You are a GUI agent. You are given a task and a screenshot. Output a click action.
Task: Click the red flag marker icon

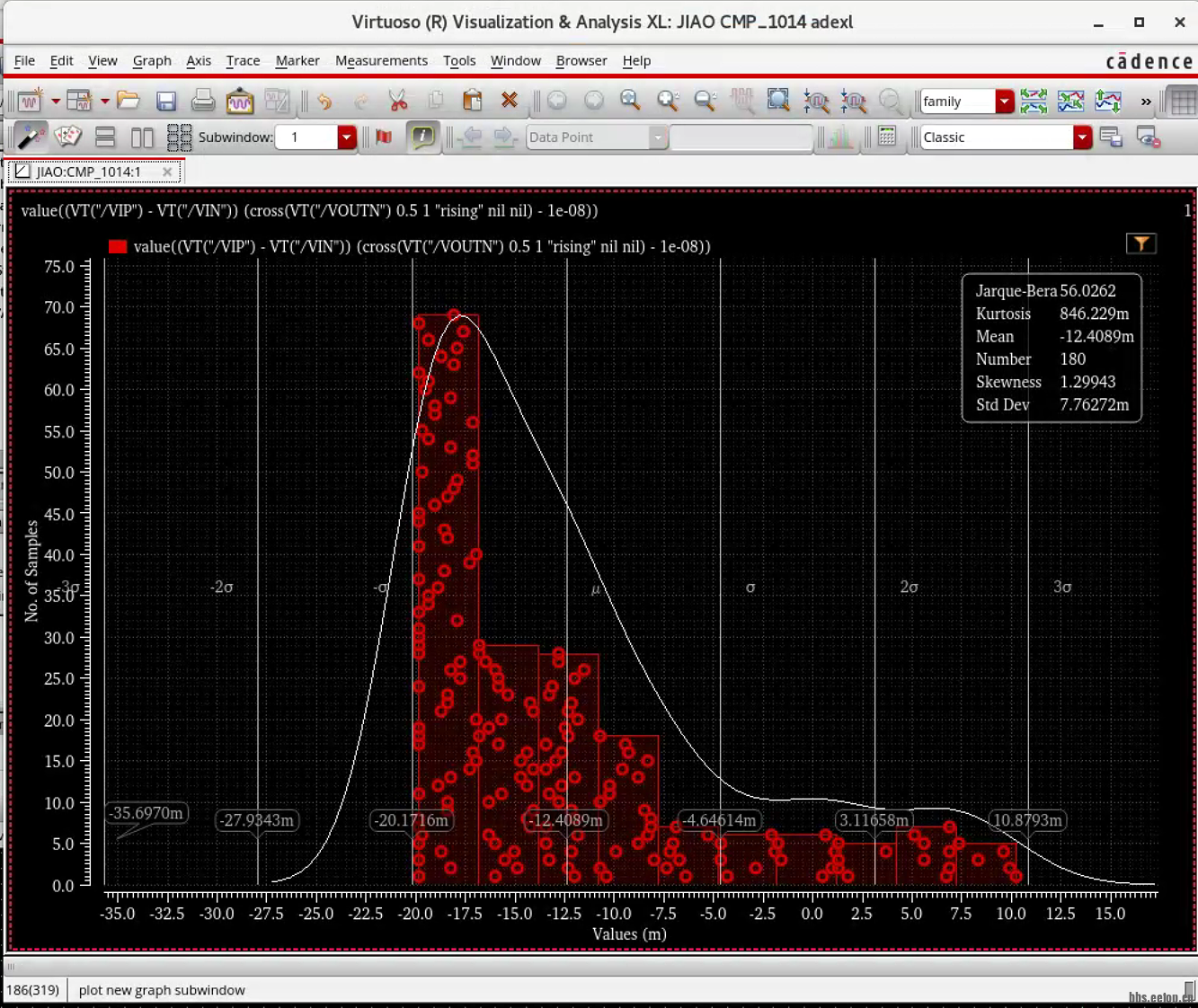pyautogui.click(x=384, y=137)
